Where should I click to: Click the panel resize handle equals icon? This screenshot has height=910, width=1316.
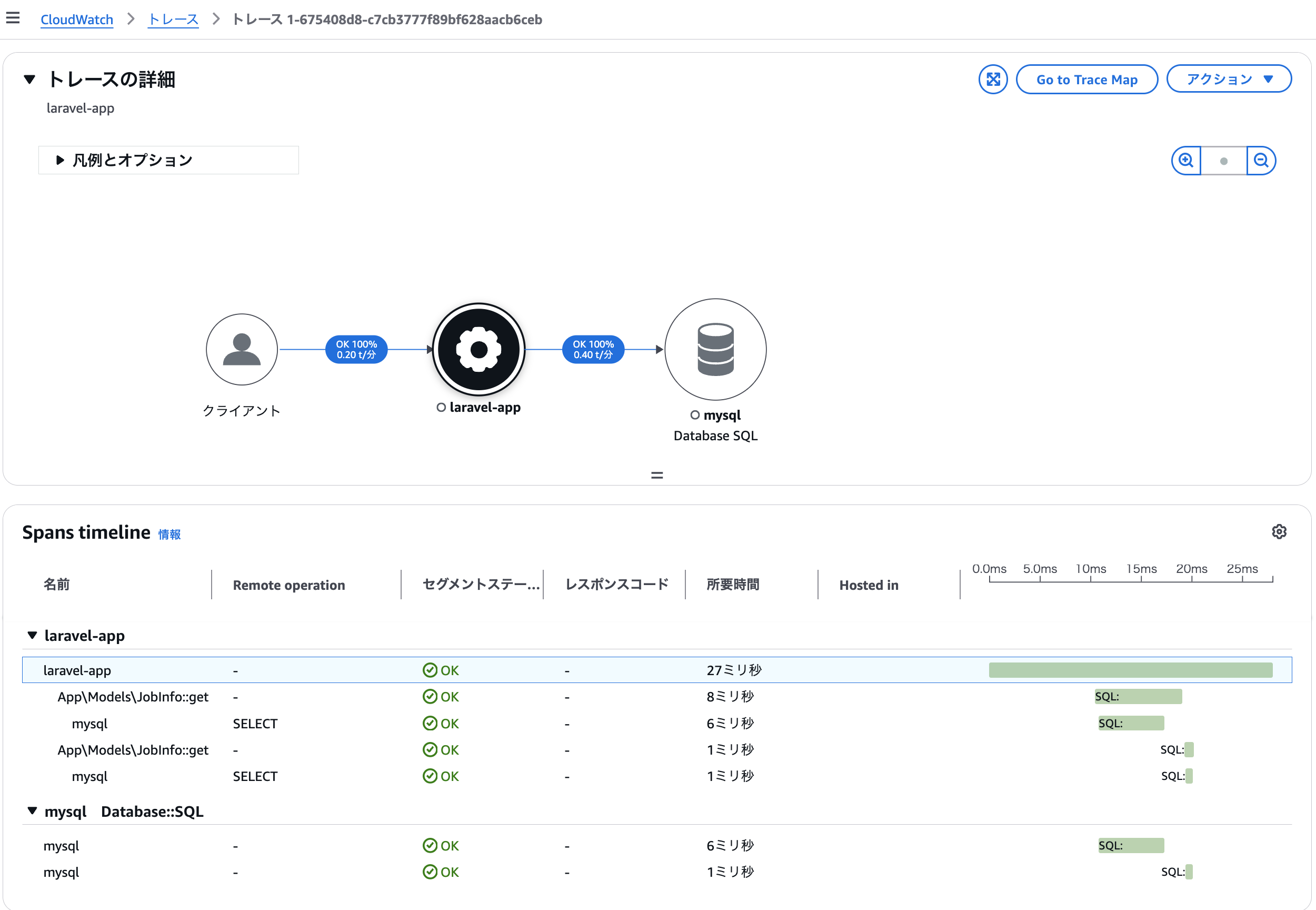pyautogui.click(x=656, y=475)
